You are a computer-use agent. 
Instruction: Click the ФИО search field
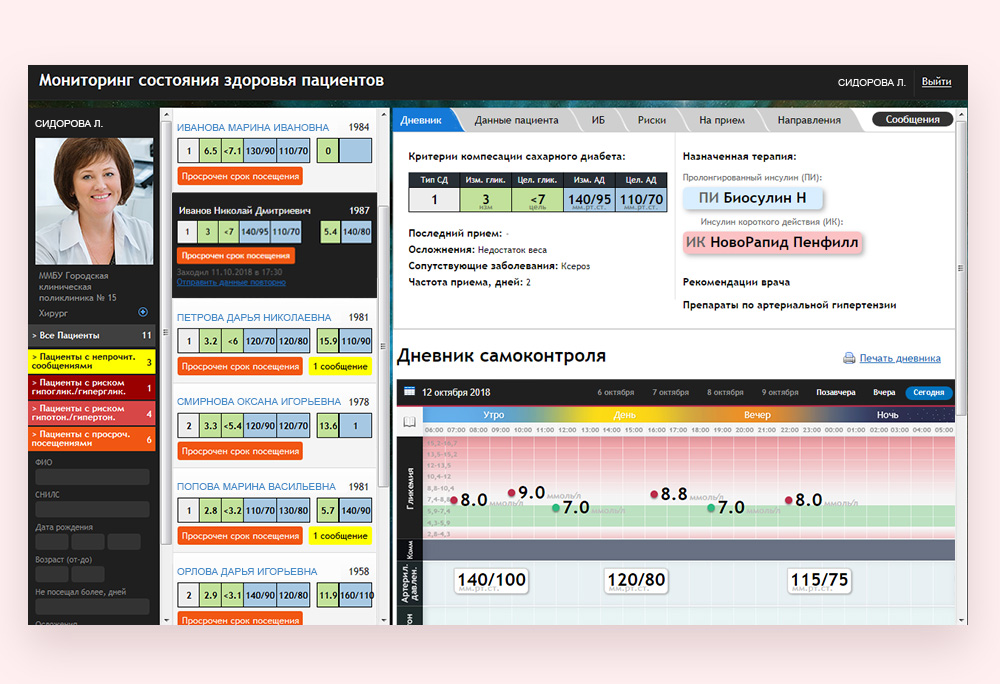(92, 477)
